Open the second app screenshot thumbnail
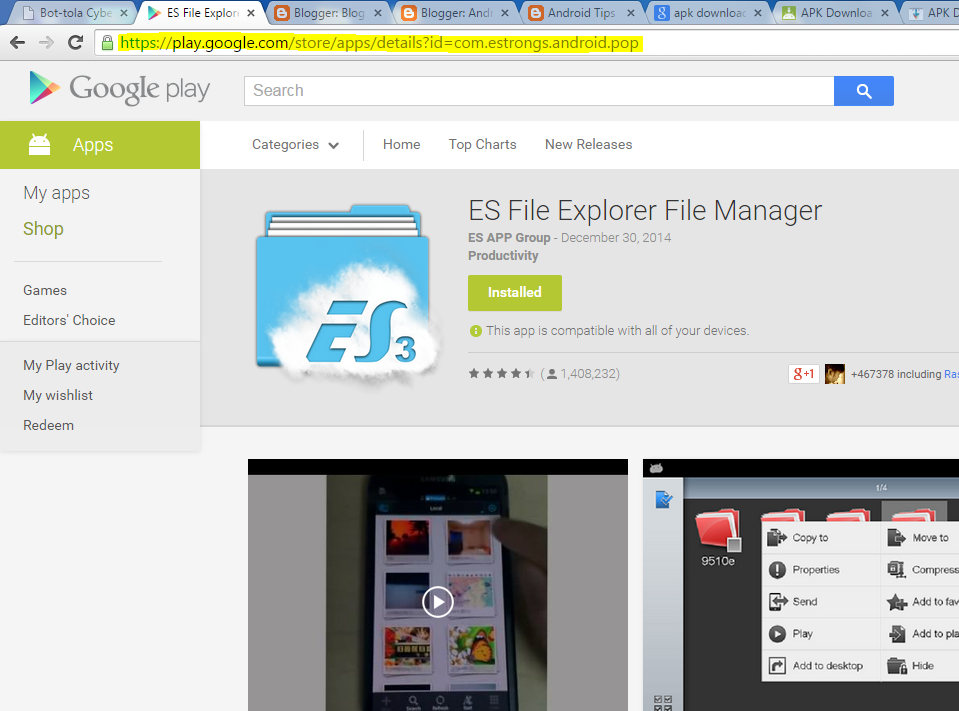959x711 pixels. point(801,585)
